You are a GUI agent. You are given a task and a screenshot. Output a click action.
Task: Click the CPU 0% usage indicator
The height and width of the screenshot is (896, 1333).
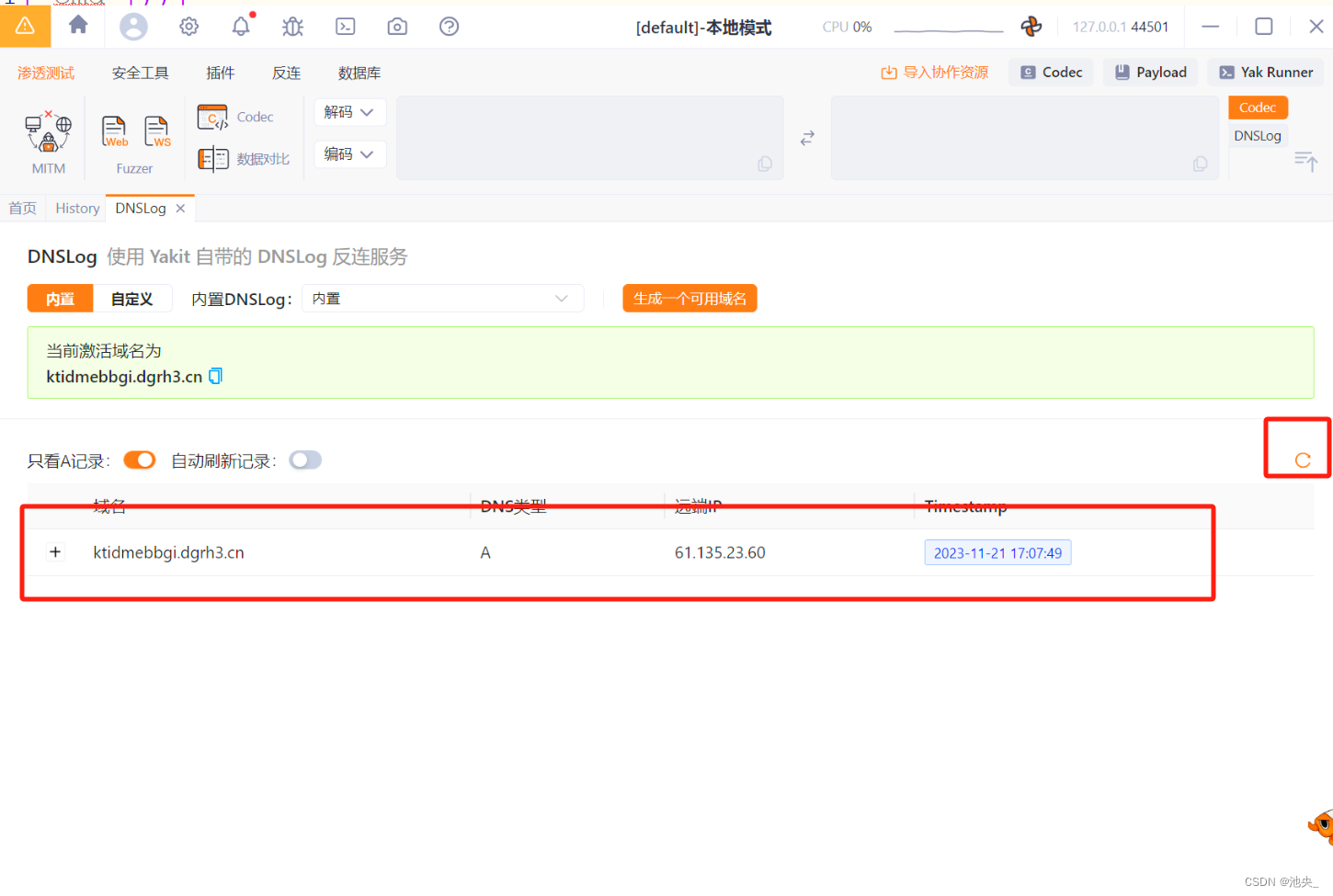point(847,27)
